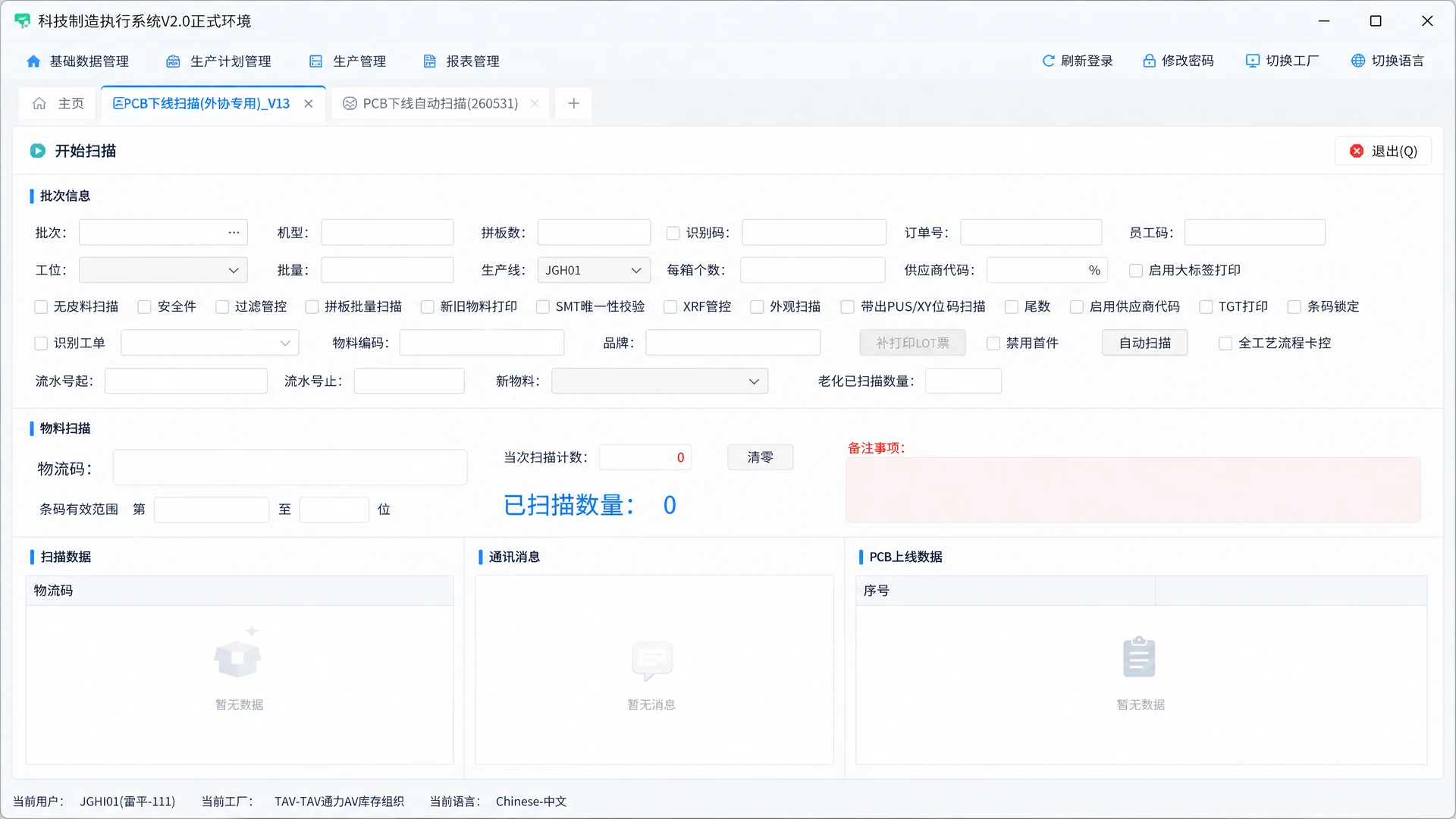Open 生产计划管理 menu
Screen dimensions: 1456x819
tap(218, 61)
